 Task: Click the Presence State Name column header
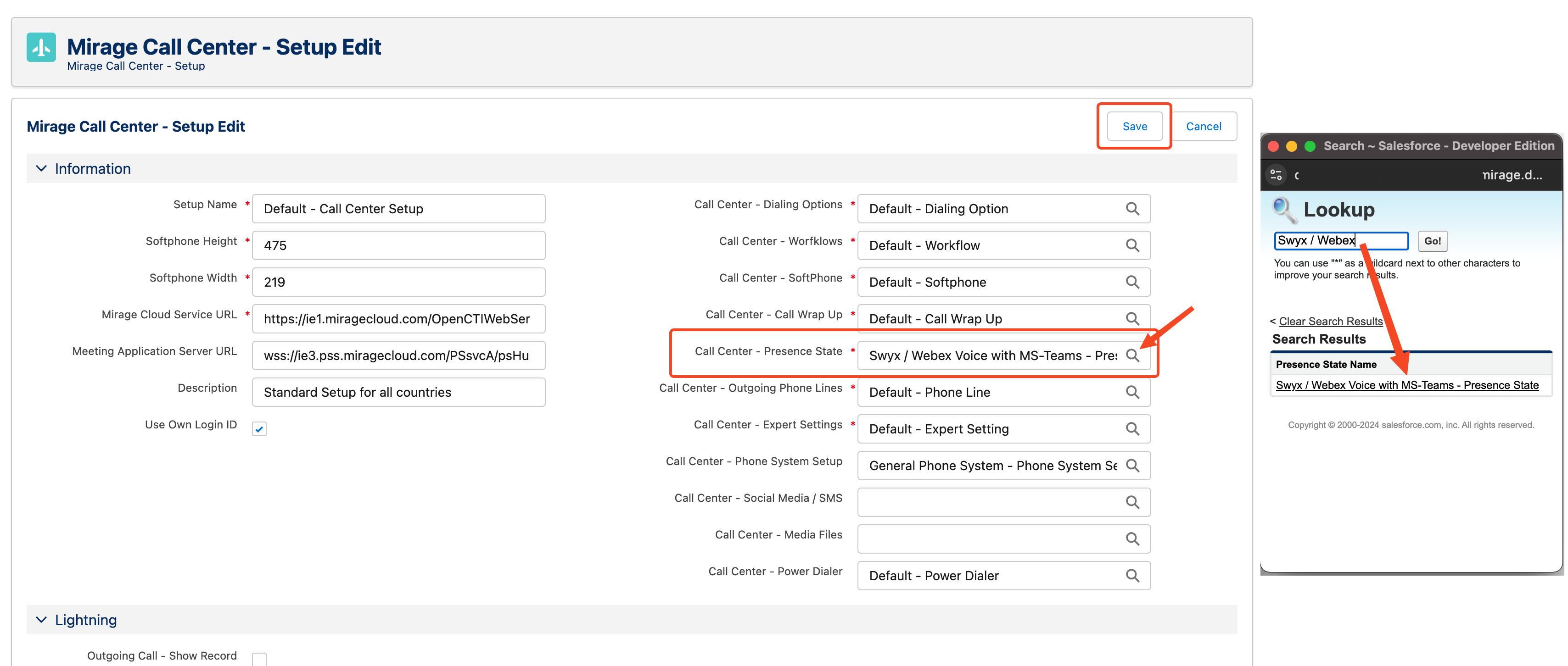click(x=1326, y=364)
